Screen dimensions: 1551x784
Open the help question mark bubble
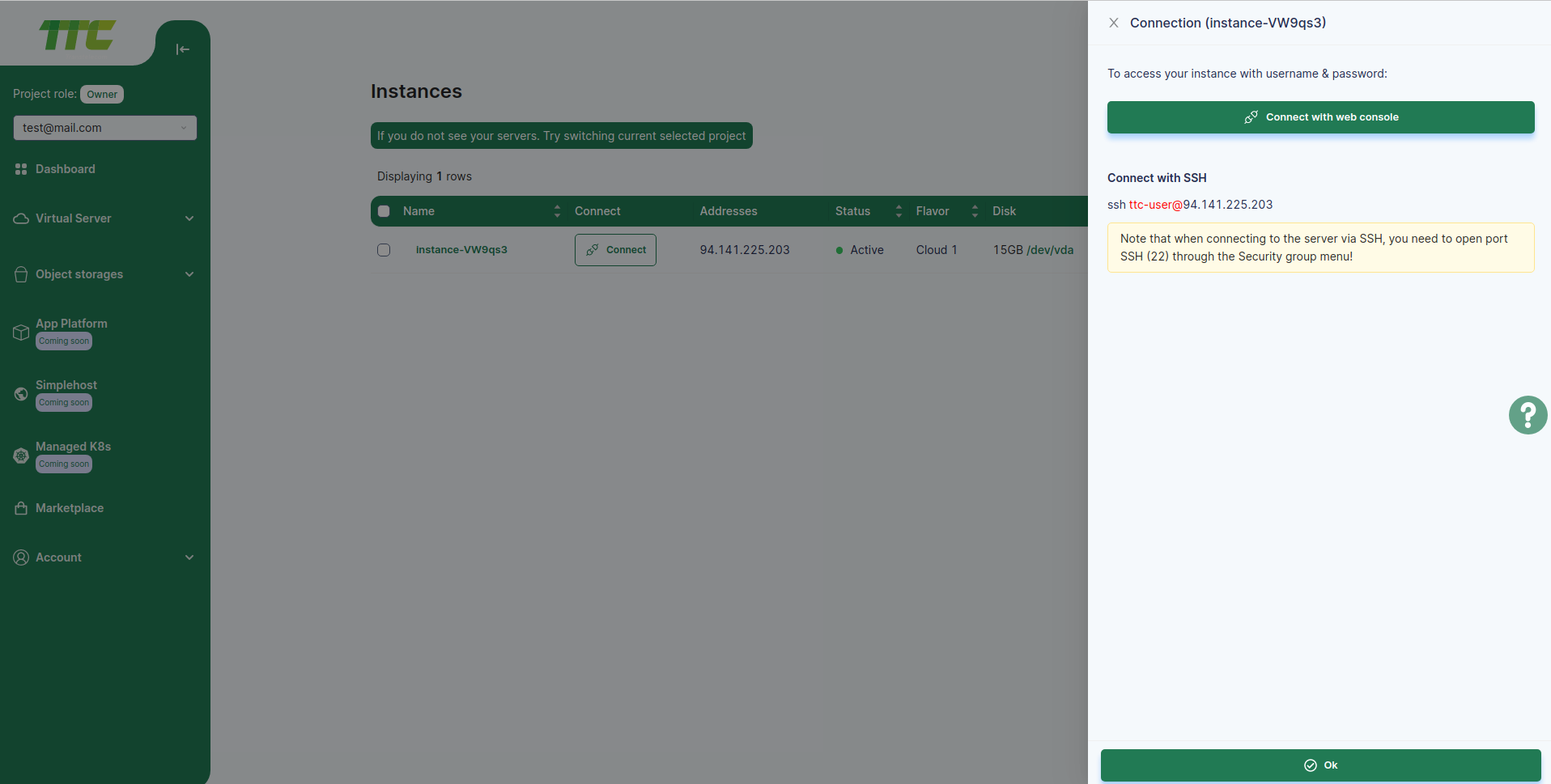click(1528, 415)
